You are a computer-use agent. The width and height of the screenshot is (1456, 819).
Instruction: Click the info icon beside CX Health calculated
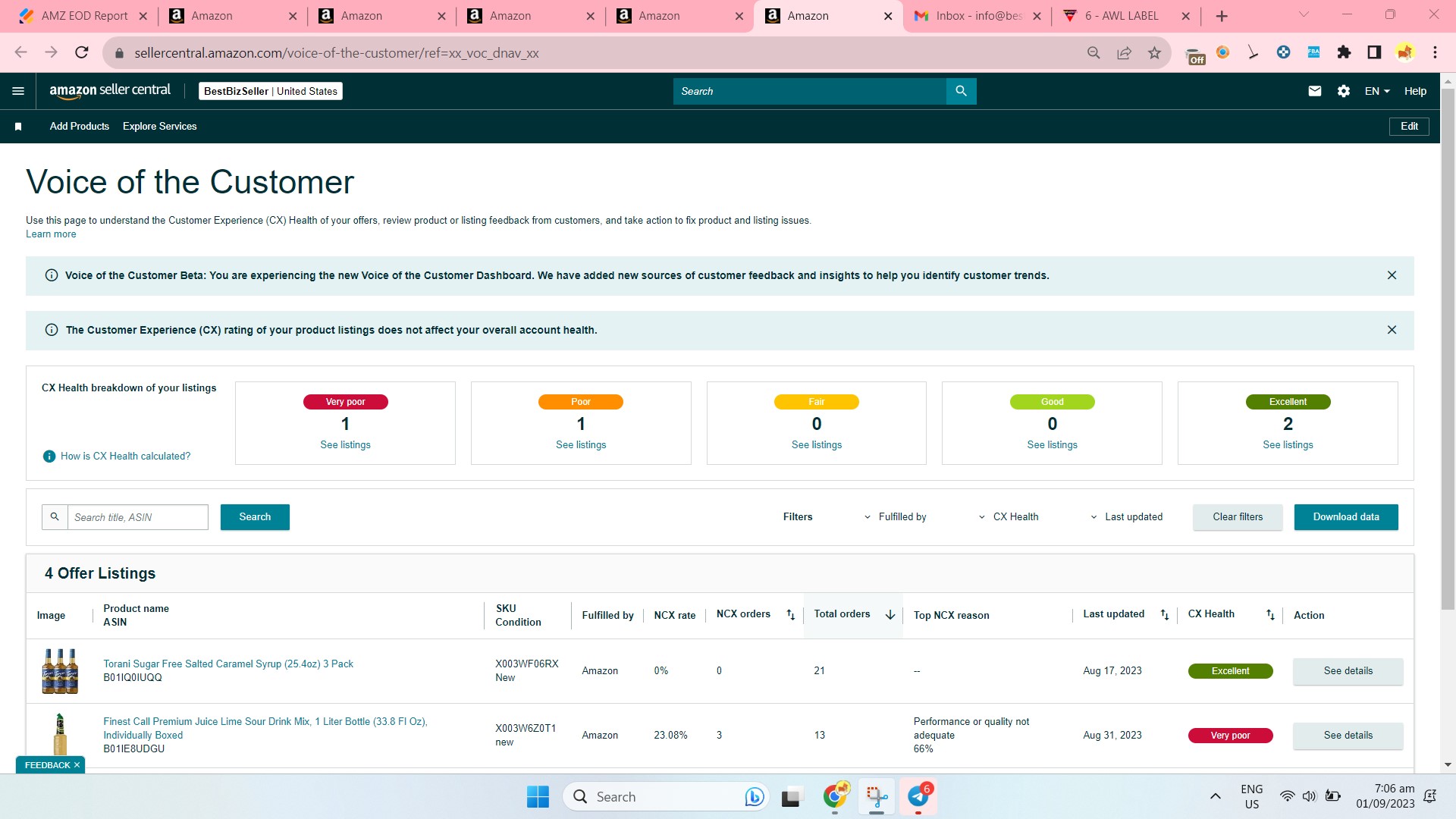[49, 457]
